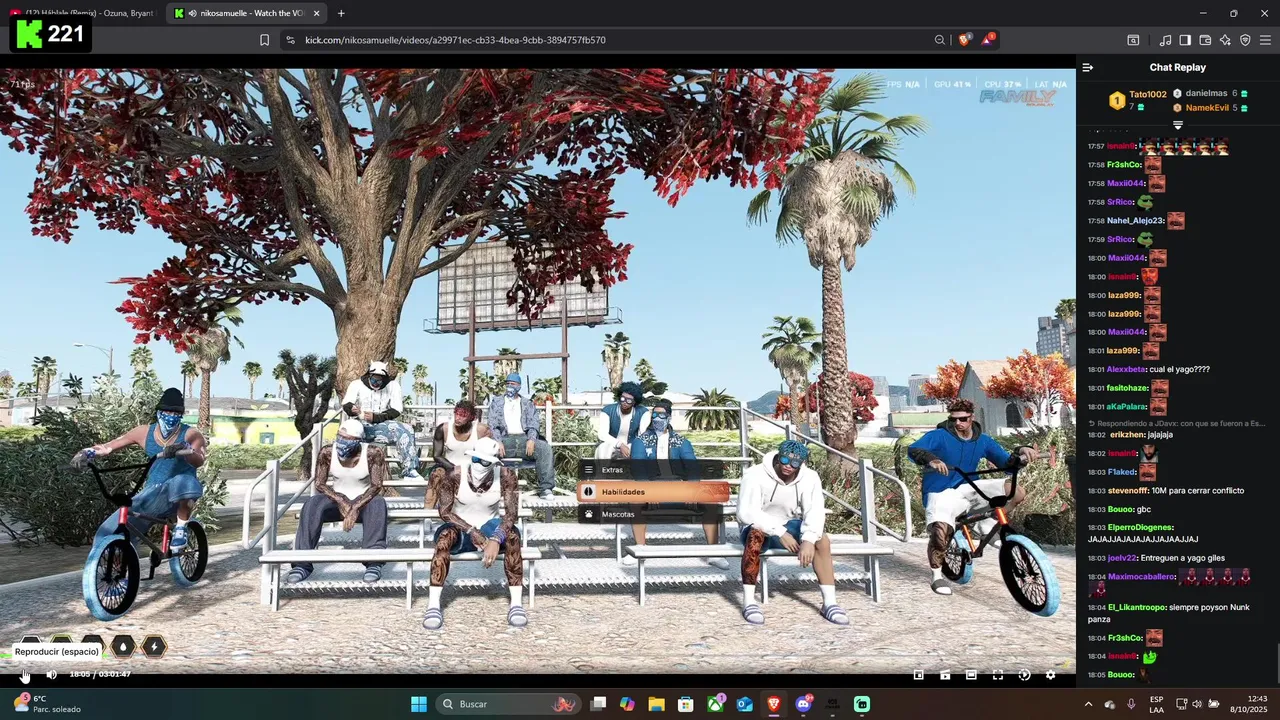Click video timestamp 18:05 / 03:01:47
Screen dimensions: 1280x720
tap(100, 675)
